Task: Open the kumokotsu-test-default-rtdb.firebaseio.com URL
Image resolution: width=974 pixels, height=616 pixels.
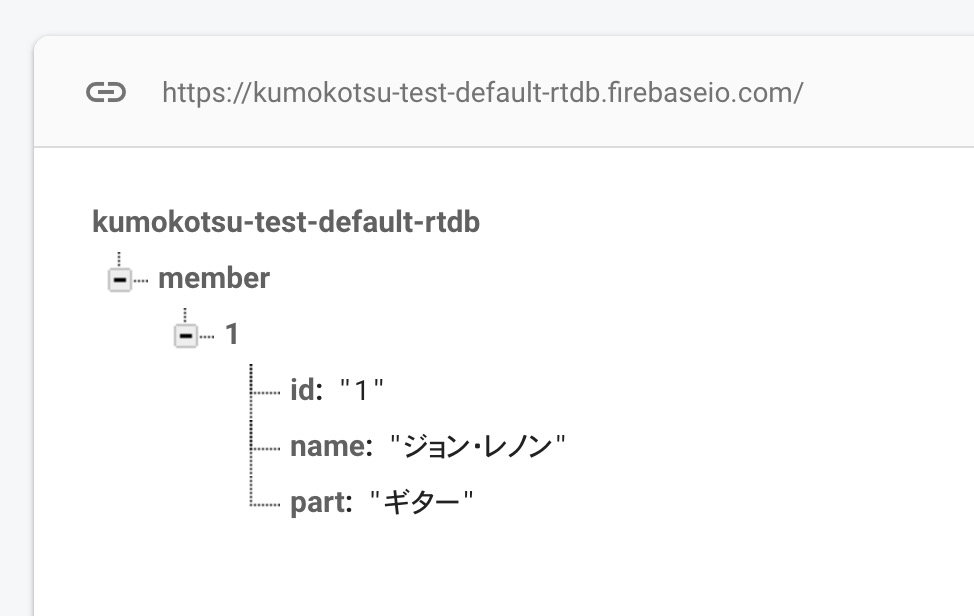Action: click(x=483, y=93)
